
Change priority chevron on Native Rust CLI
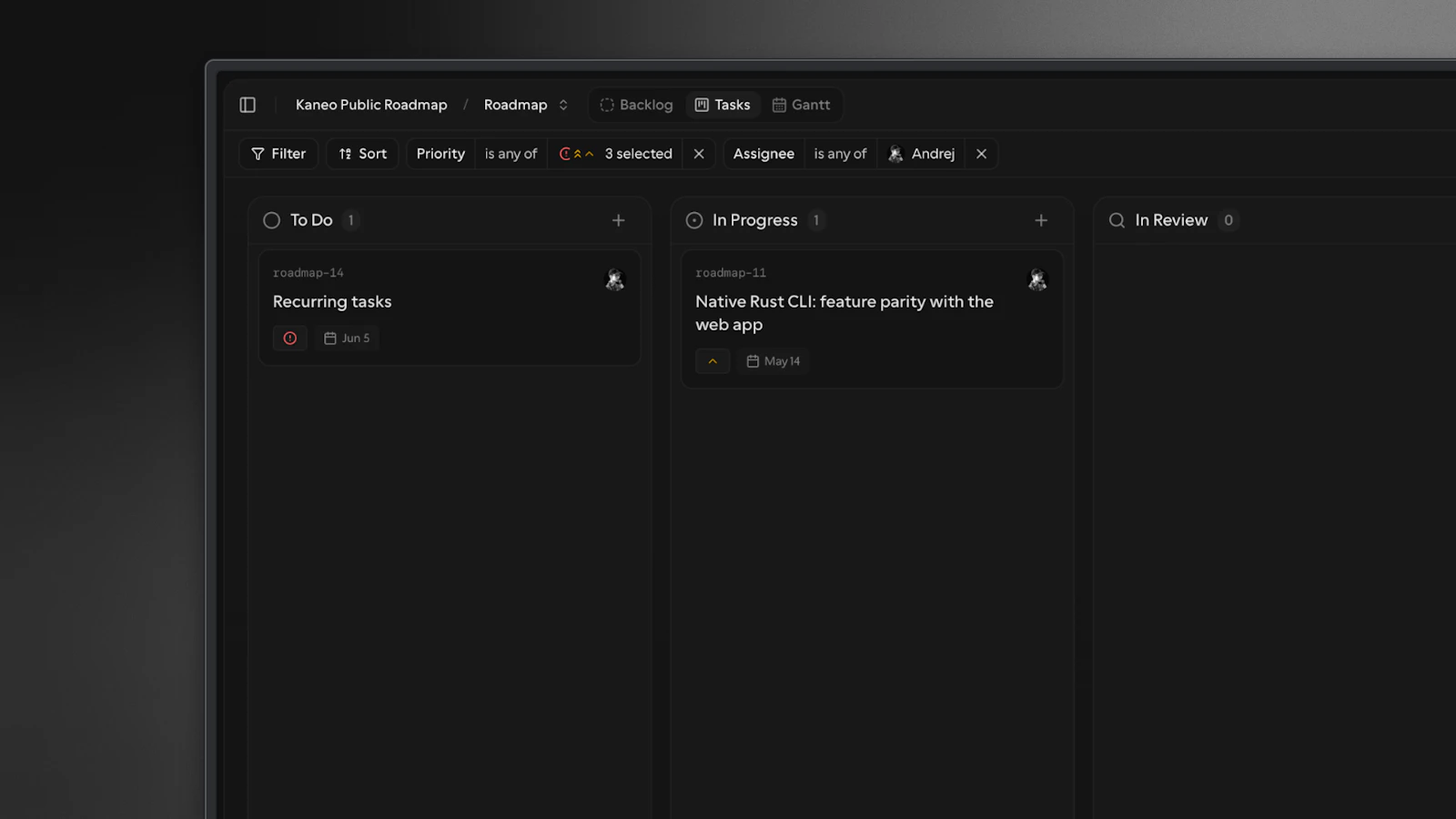click(713, 361)
